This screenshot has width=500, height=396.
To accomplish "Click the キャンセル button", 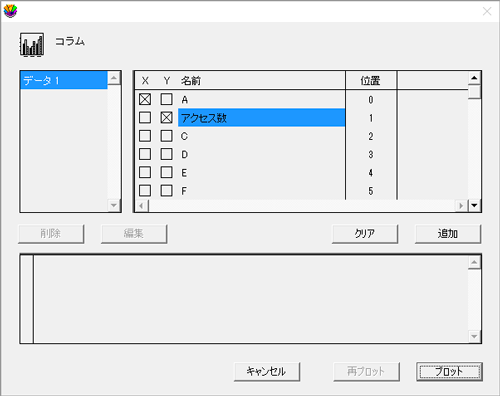I will coord(267,371).
